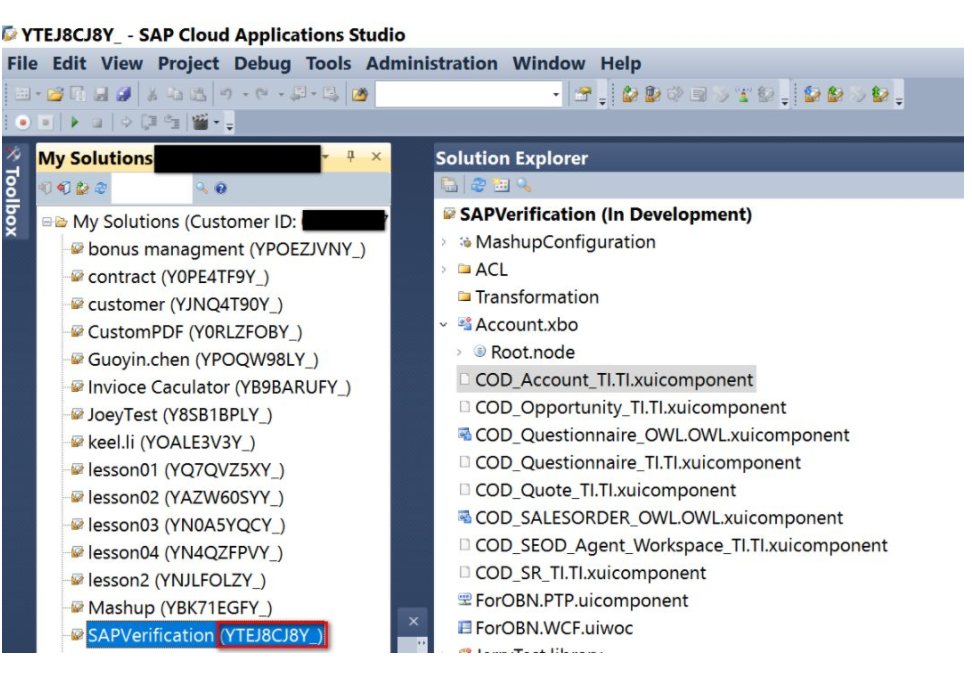Click the first icon in Solution Explorer toolbar
972x679 pixels.
(x=449, y=185)
